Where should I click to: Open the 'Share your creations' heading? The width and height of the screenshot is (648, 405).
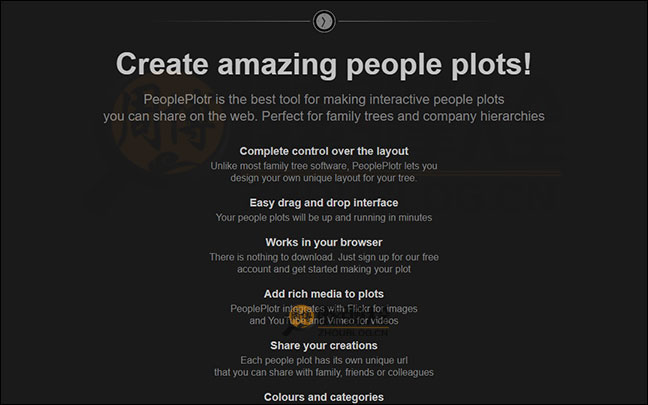(x=324, y=345)
